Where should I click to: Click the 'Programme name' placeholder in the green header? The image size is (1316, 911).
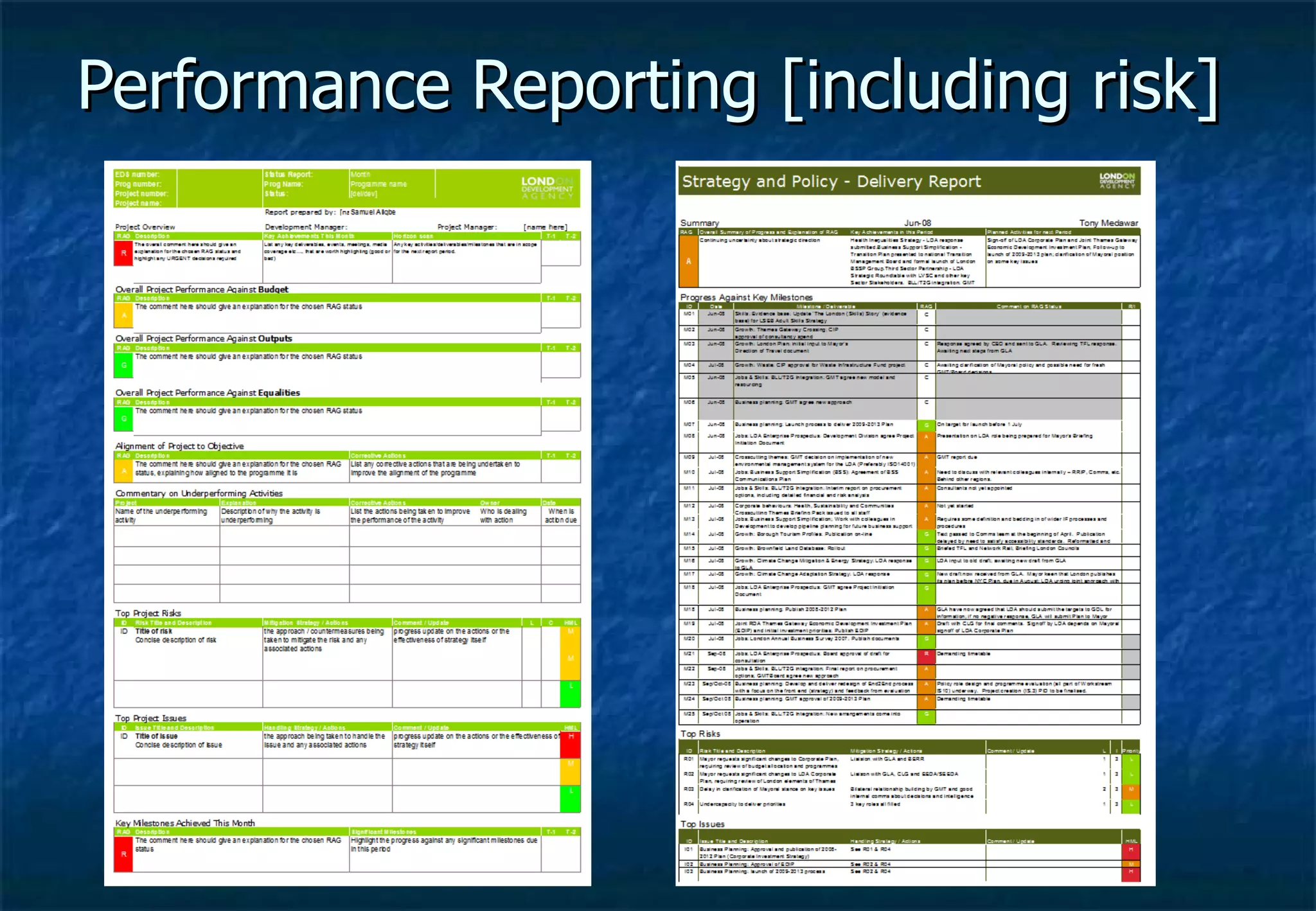tap(378, 184)
